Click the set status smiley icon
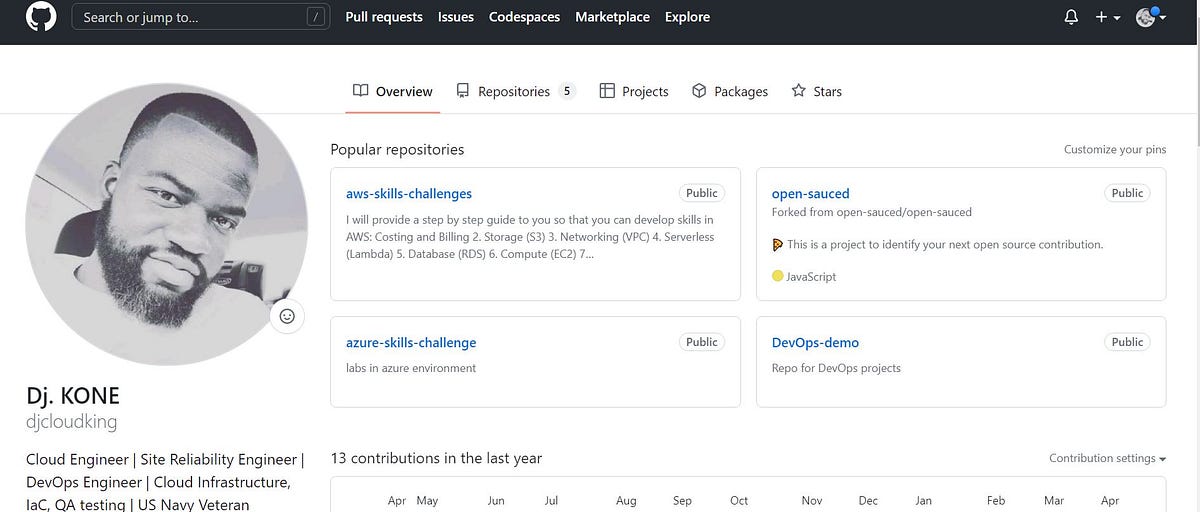 click(x=287, y=316)
